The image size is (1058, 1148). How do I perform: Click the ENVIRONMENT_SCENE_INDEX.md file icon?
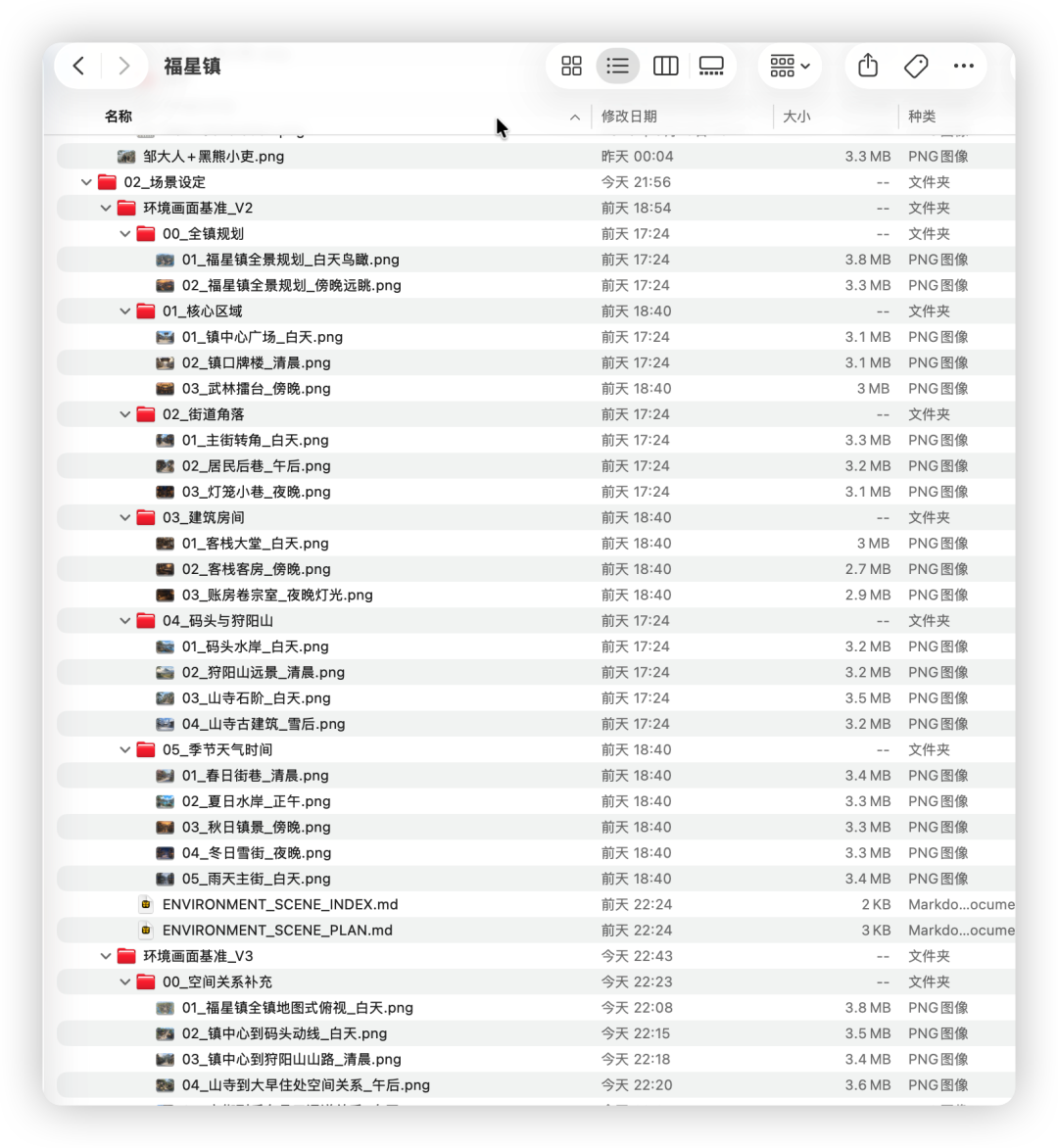point(146,904)
